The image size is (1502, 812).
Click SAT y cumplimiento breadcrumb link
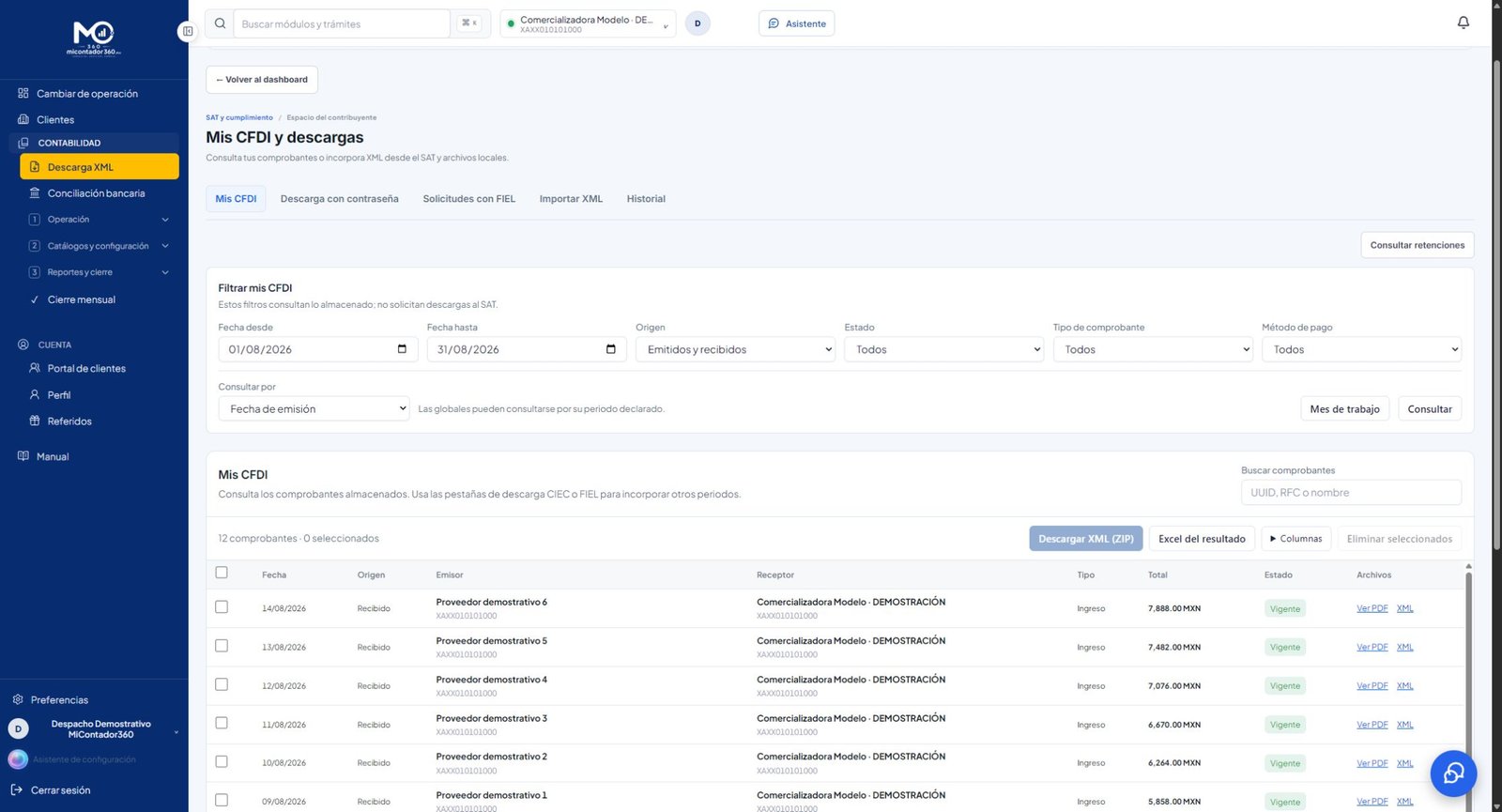coord(239,117)
